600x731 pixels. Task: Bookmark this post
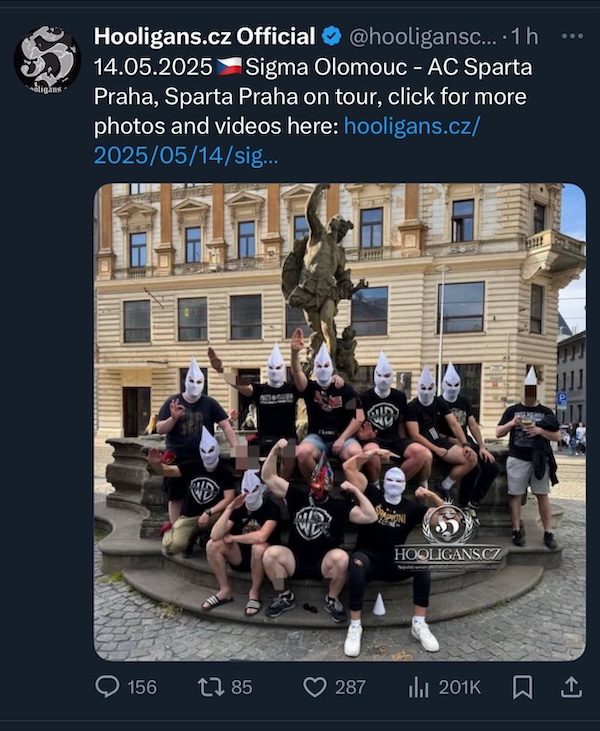[523, 687]
